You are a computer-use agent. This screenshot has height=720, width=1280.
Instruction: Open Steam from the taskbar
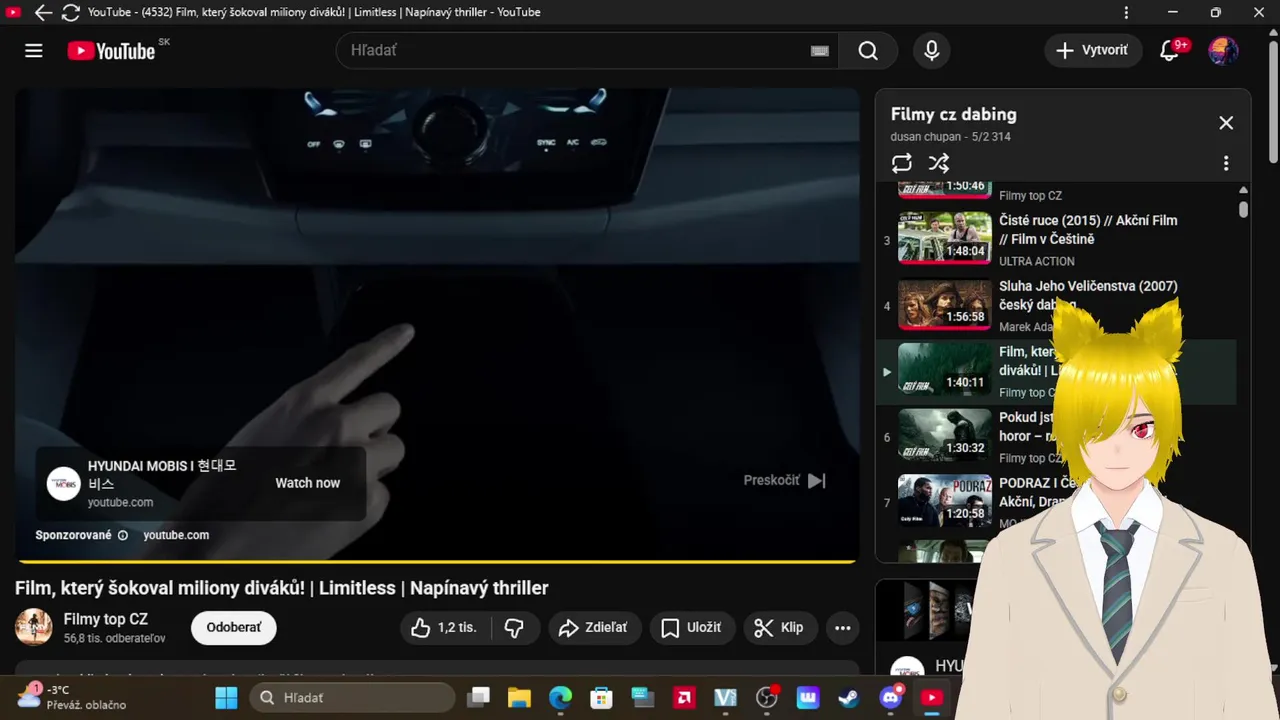pyautogui.click(x=849, y=697)
